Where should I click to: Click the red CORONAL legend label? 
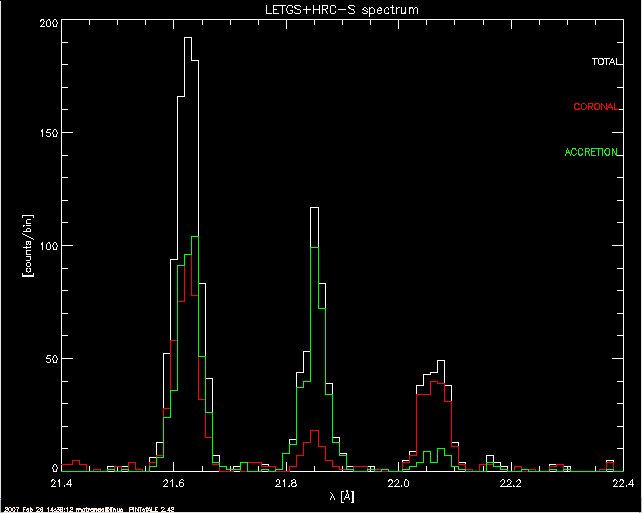[596, 107]
